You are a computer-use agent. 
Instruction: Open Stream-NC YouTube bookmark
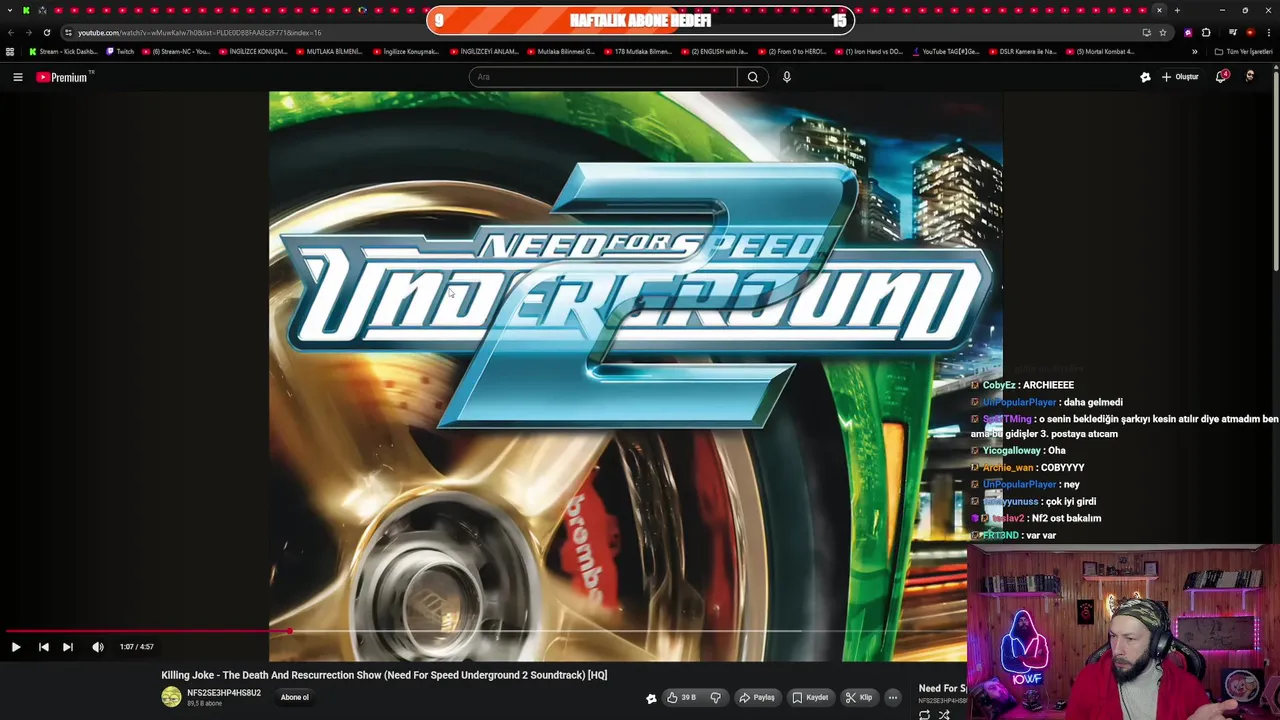176,51
